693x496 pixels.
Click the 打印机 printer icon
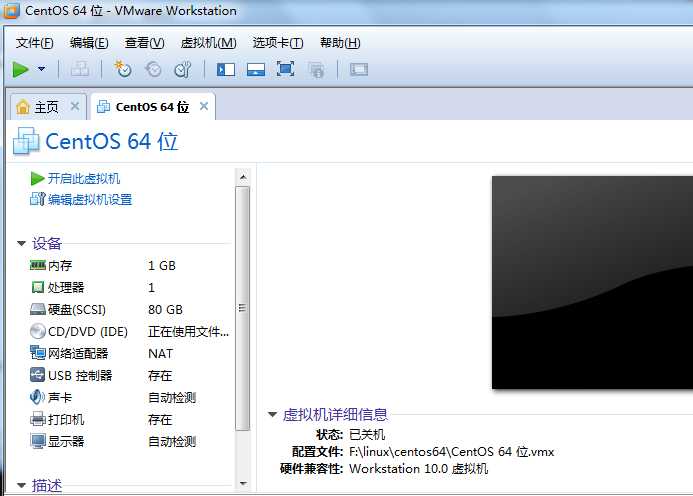38,419
